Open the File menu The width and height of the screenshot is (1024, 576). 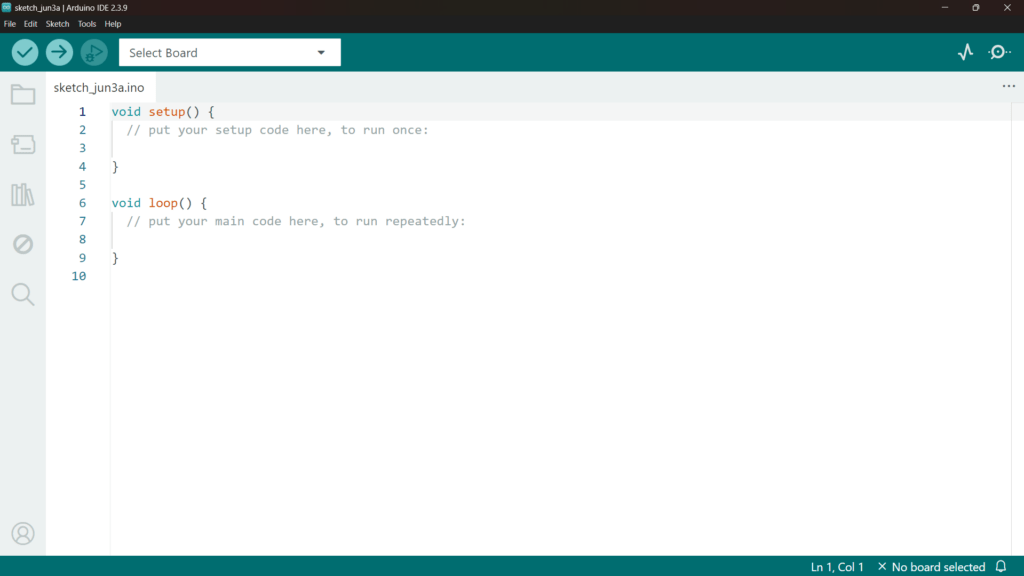(10, 24)
